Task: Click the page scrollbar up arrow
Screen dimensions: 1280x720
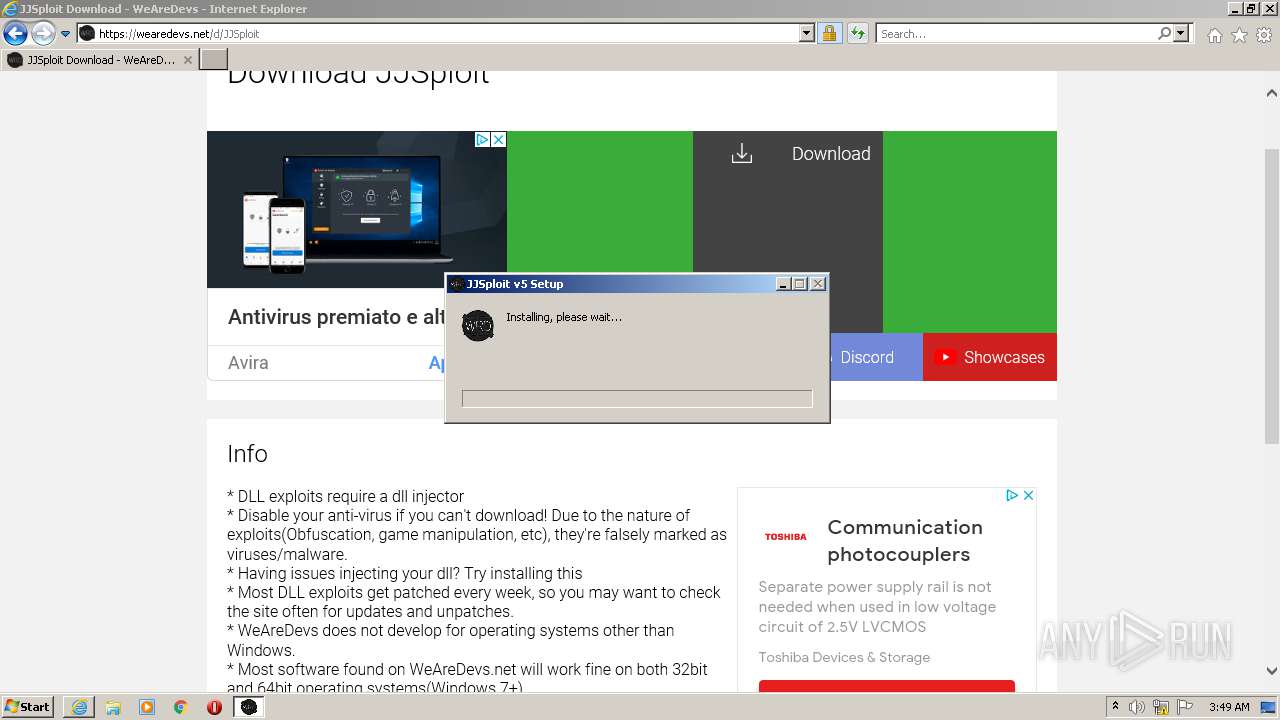Action: [x=1272, y=93]
